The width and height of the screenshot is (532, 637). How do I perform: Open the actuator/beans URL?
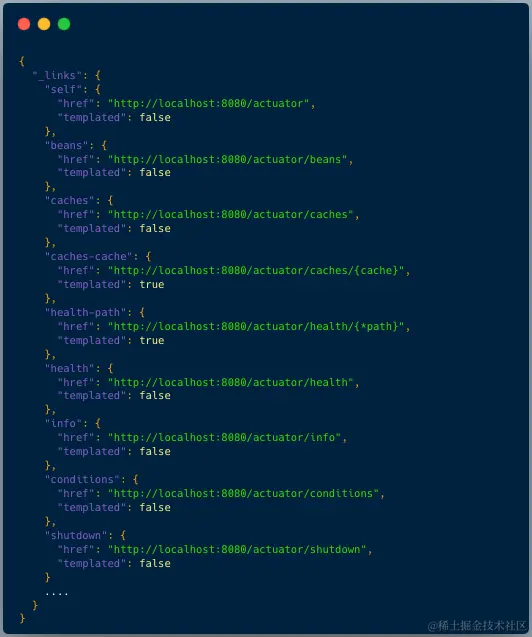click(x=227, y=160)
